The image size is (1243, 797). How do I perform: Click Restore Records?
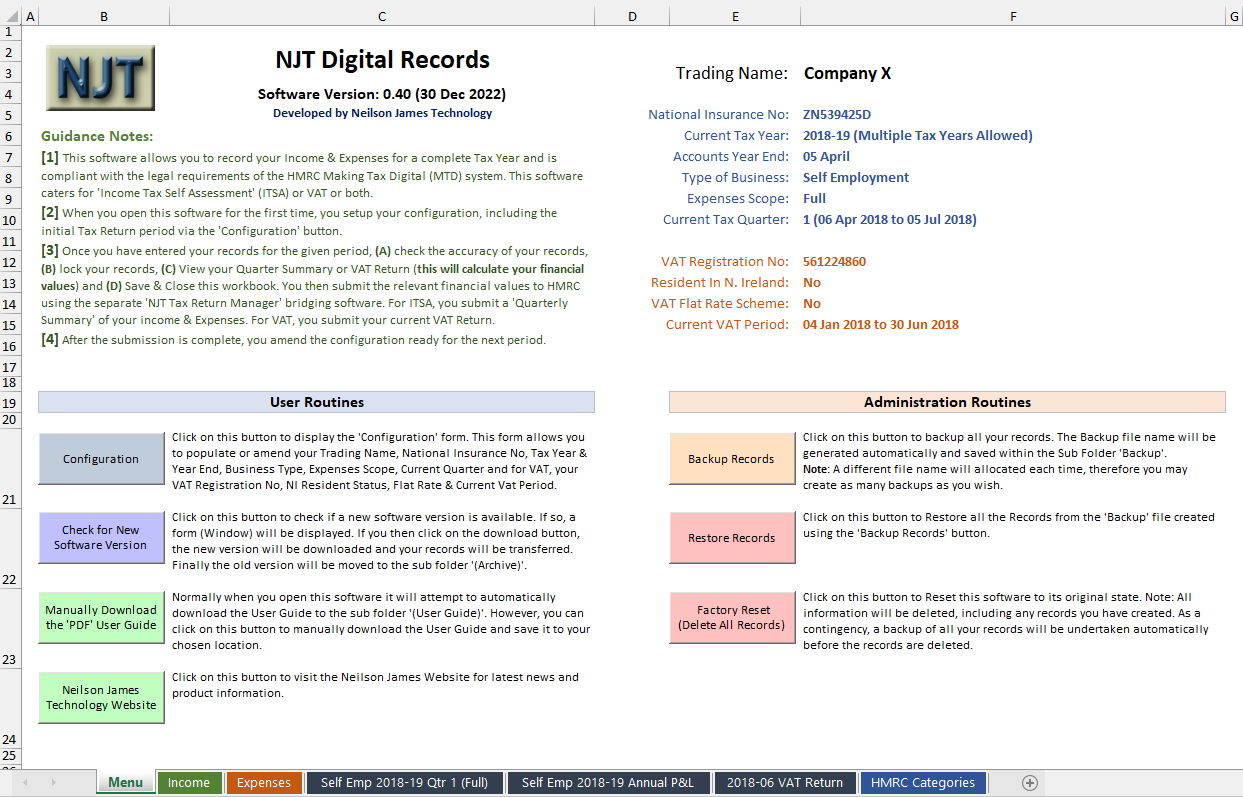[x=732, y=537]
